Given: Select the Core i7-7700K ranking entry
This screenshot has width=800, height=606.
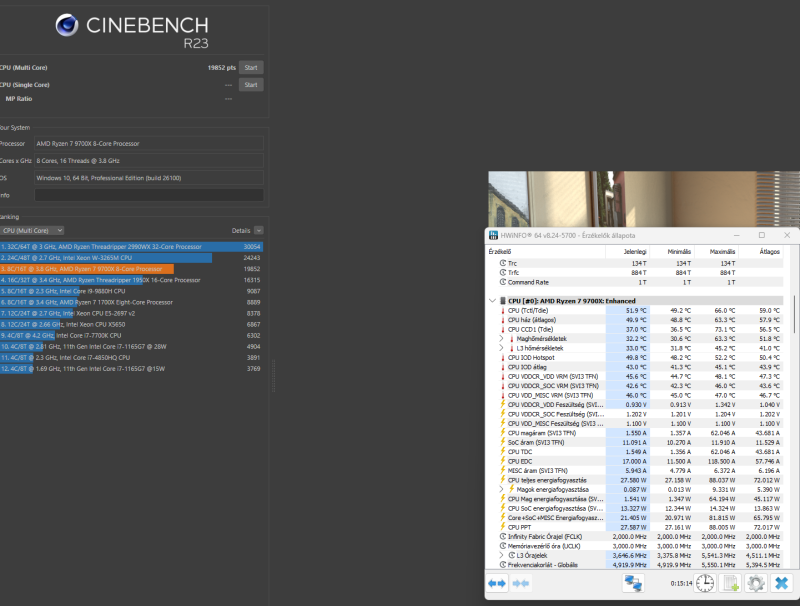Looking at the screenshot, I should 132,336.
